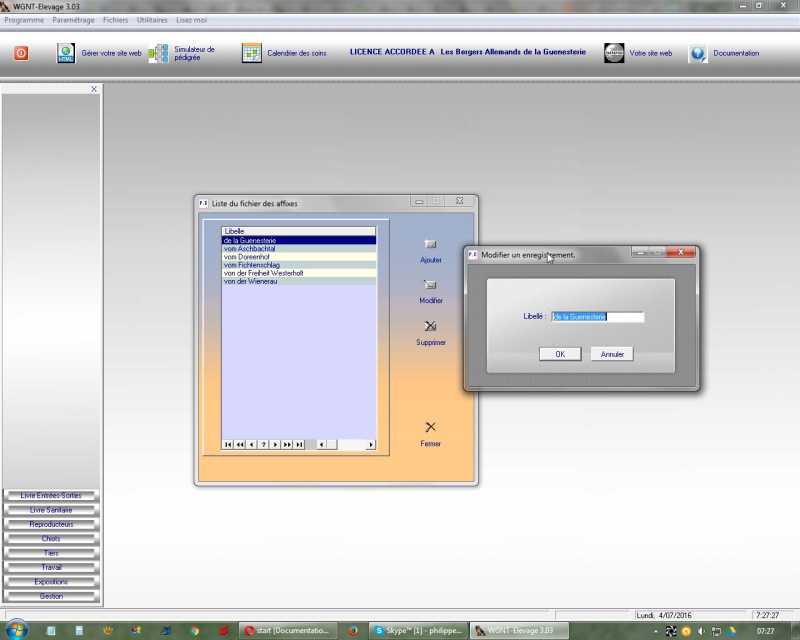
Task: Open the Utilitaires menu
Action: [x=151, y=20]
